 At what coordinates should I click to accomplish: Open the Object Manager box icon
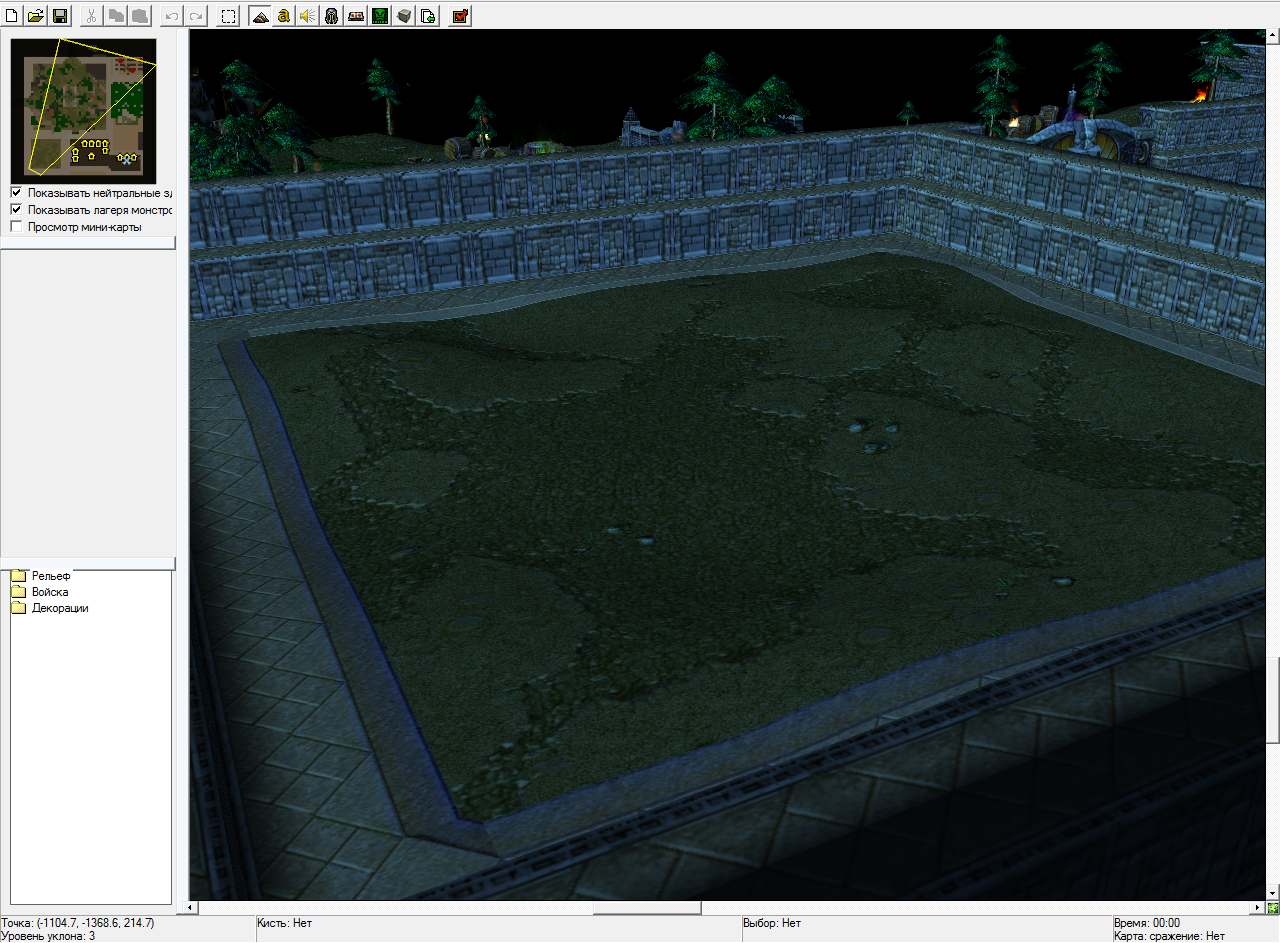[x=404, y=16]
